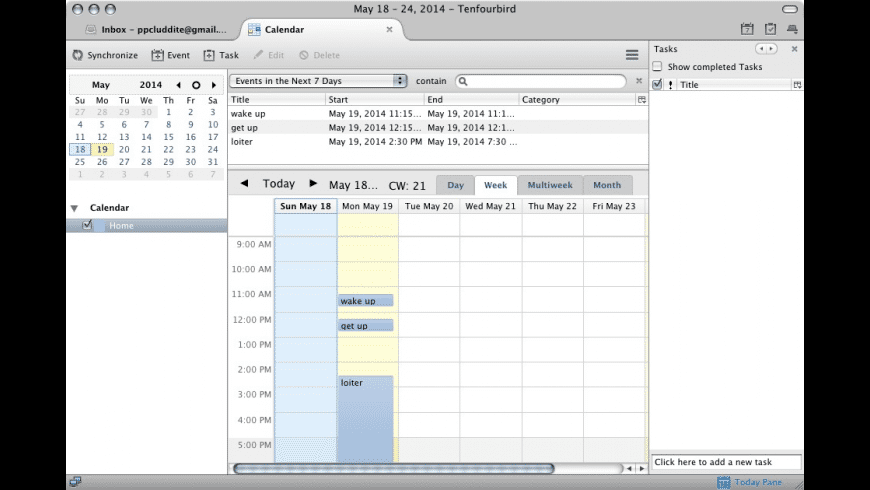Image resolution: width=870 pixels, height=490 pixels.
Task: Select loiter event in week grid
Action: pyautogui.click(x=366, y=419)
